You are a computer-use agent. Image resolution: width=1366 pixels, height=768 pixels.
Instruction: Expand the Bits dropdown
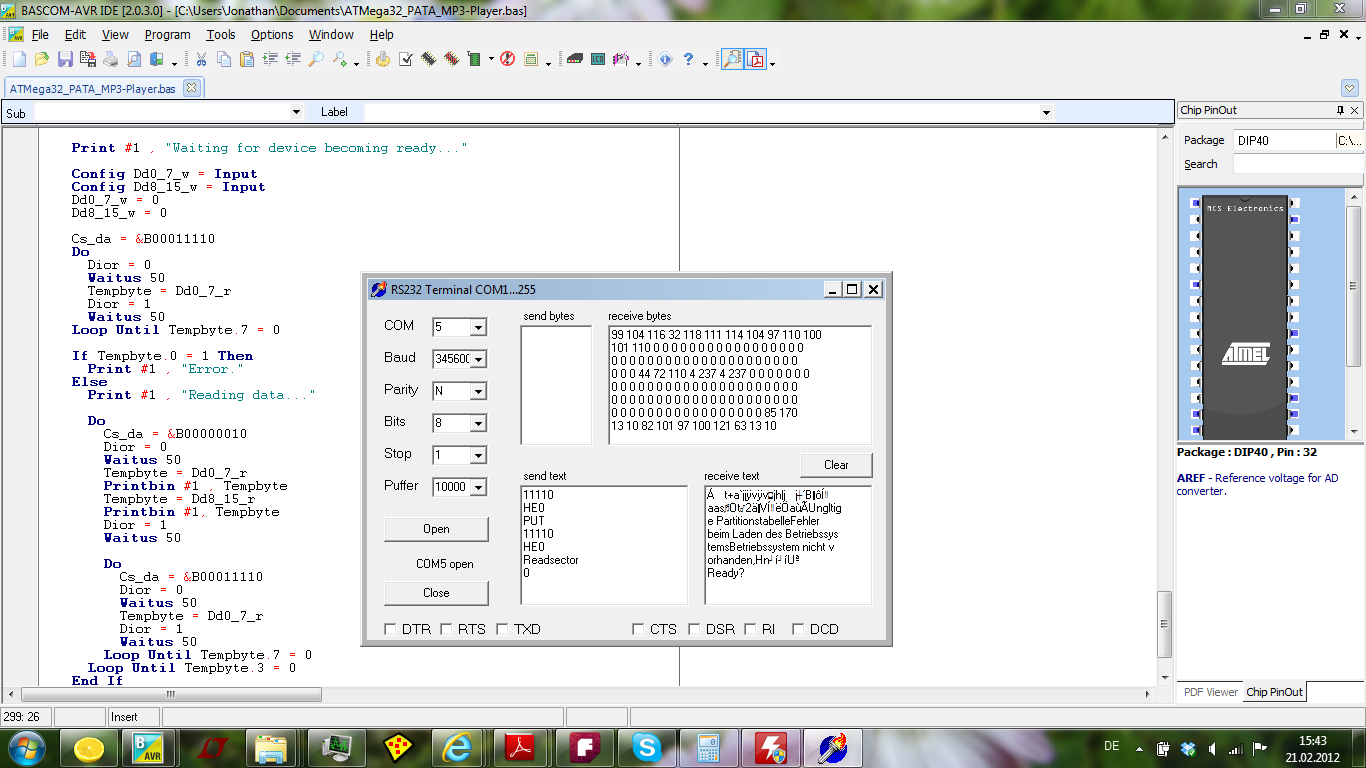point(477,423)
